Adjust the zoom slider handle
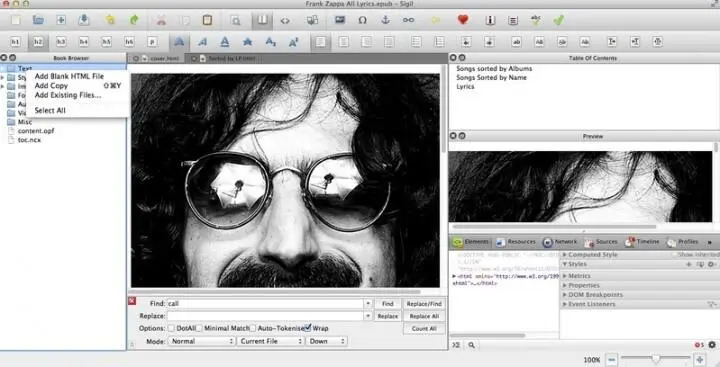The width and height of the screenshot is (720, 367). coord(656,359)
